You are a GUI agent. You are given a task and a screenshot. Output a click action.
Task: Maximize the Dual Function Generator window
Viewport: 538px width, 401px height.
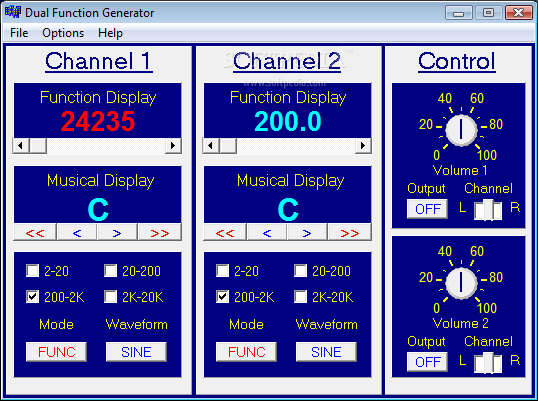(488, 13)
